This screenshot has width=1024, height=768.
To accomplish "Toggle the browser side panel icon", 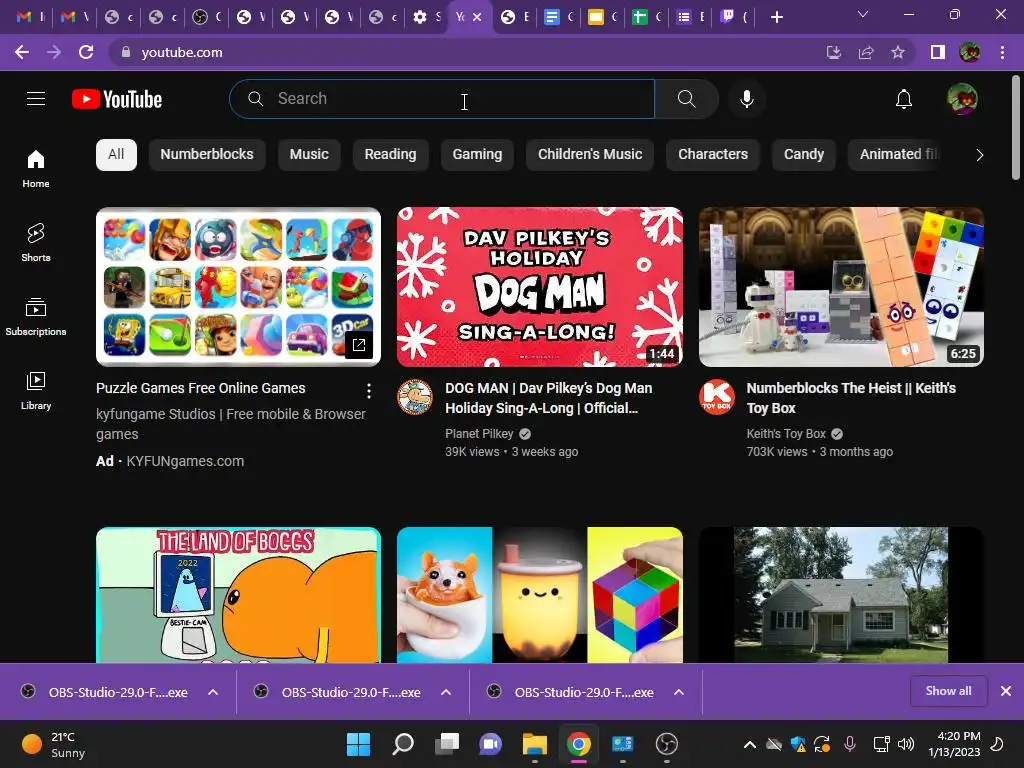I will [x=938, y=52].
